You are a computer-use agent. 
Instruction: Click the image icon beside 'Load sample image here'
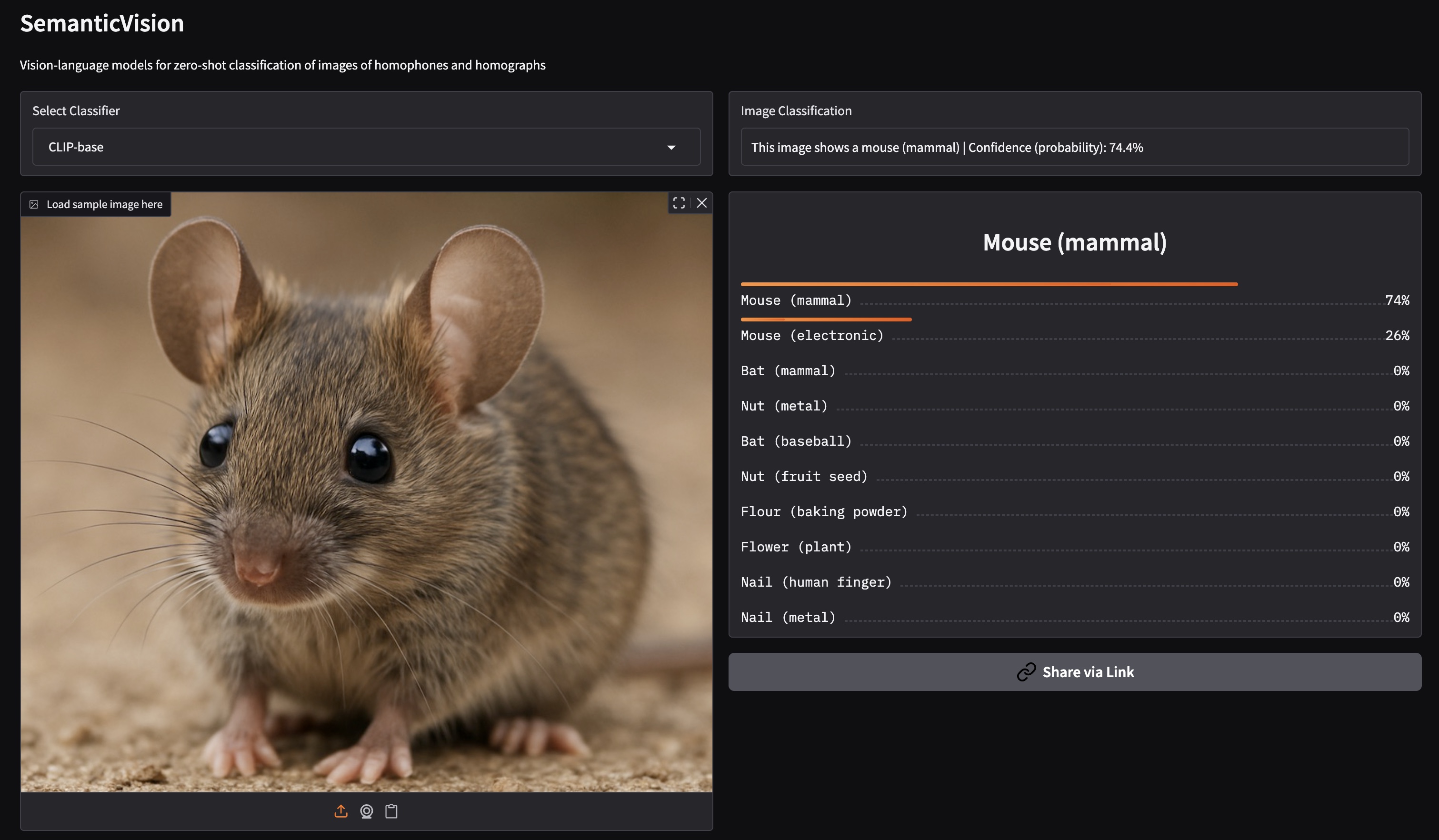pos(34,204)
